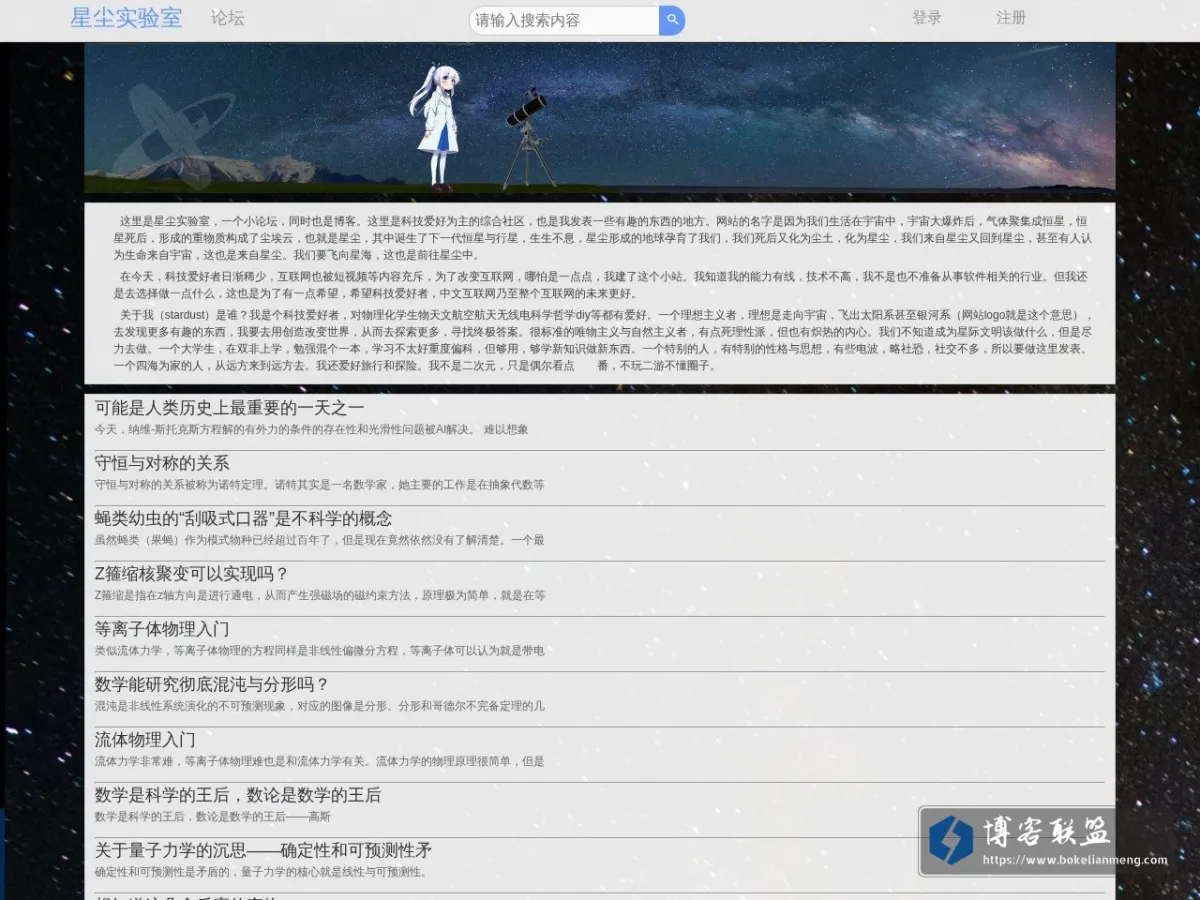Click excerpt starting 混沌是非线性系统演化
The image size is (1200, 900).
click(319, 706)
